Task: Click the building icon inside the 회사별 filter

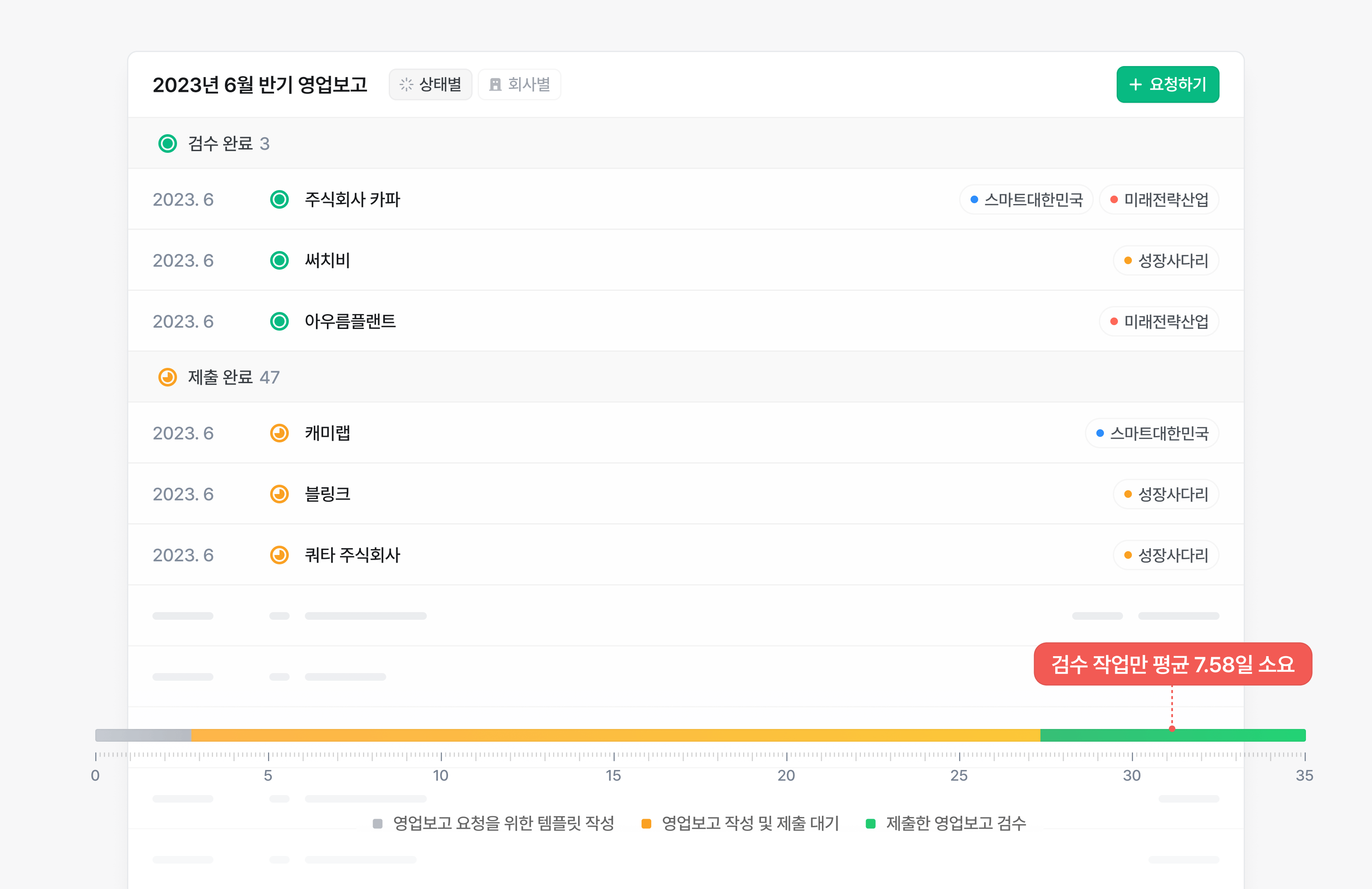Action: click(495, 84)
